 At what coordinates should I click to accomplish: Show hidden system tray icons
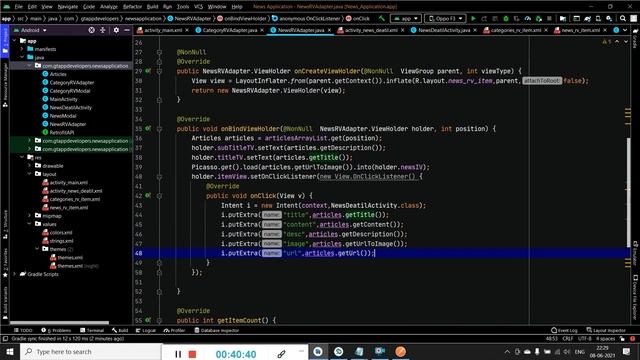point(507,351)
